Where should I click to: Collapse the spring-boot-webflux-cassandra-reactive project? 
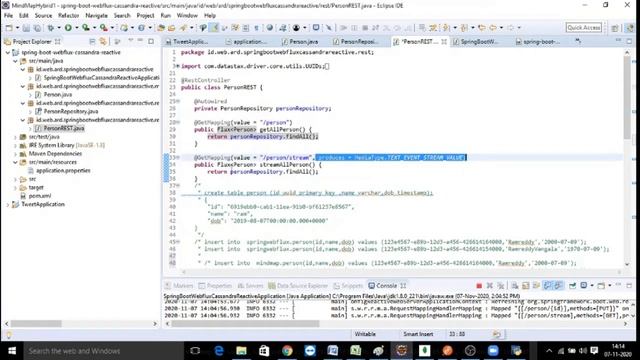coord(7,53)
